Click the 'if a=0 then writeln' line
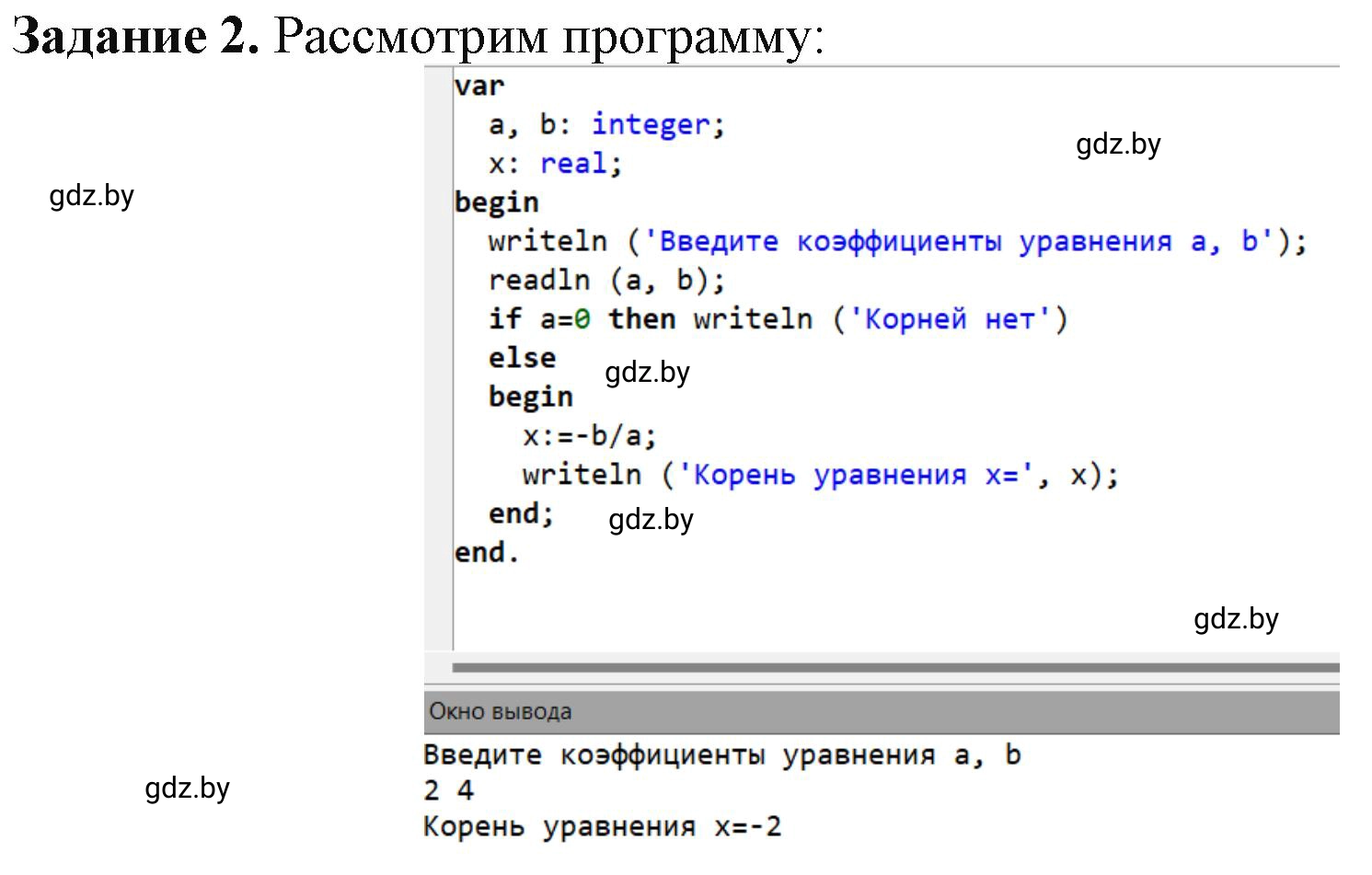The width and height of the screenshot is (1372, 875). [x=778, y=319]
